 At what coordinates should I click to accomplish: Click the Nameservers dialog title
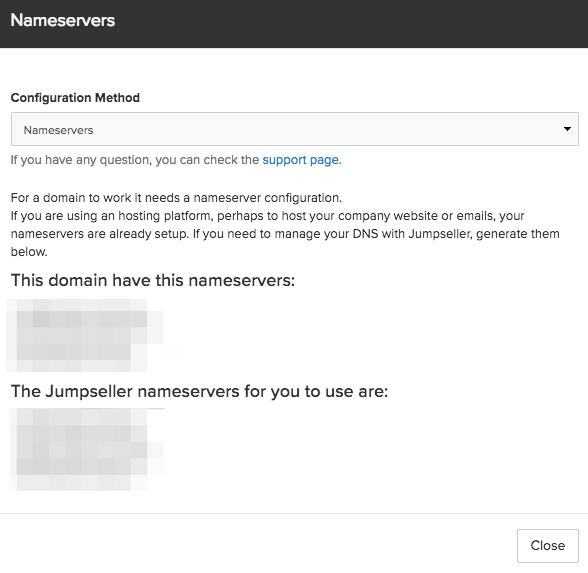63,20
